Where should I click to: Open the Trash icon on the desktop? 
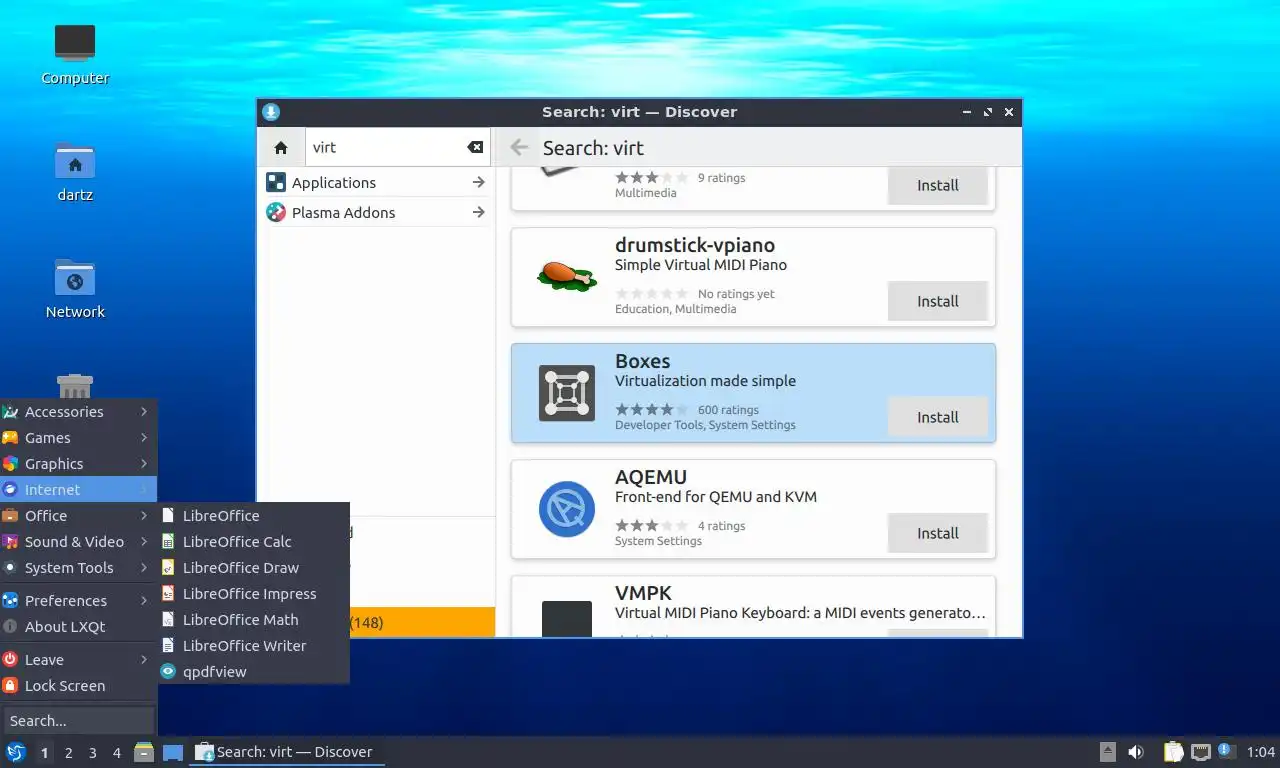point(75,386)
